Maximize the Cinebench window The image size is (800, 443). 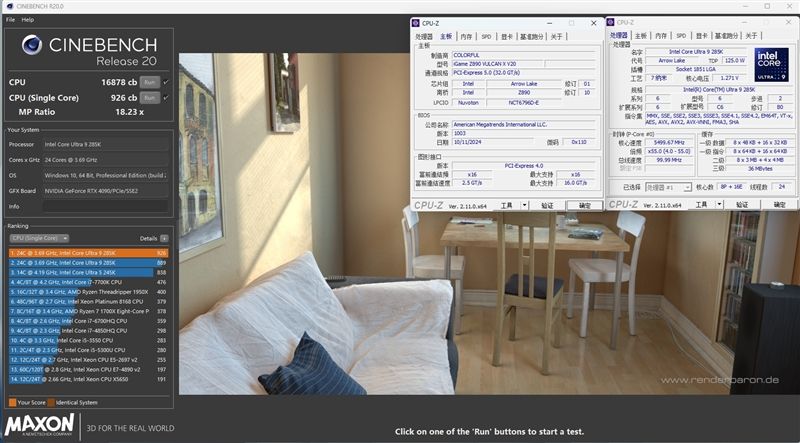tap(767, 6)
